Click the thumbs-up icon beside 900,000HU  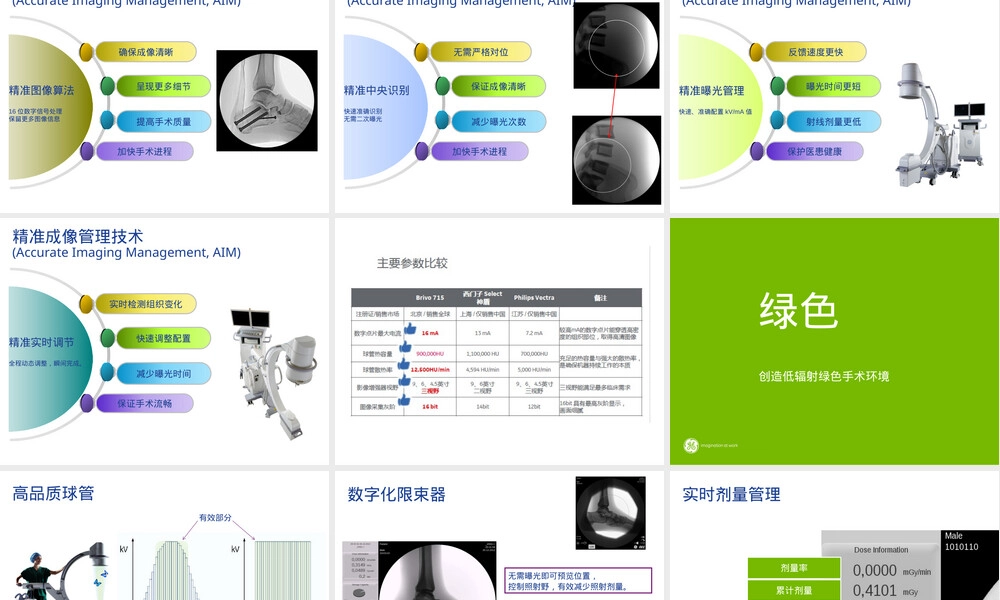tap(405, 348)
